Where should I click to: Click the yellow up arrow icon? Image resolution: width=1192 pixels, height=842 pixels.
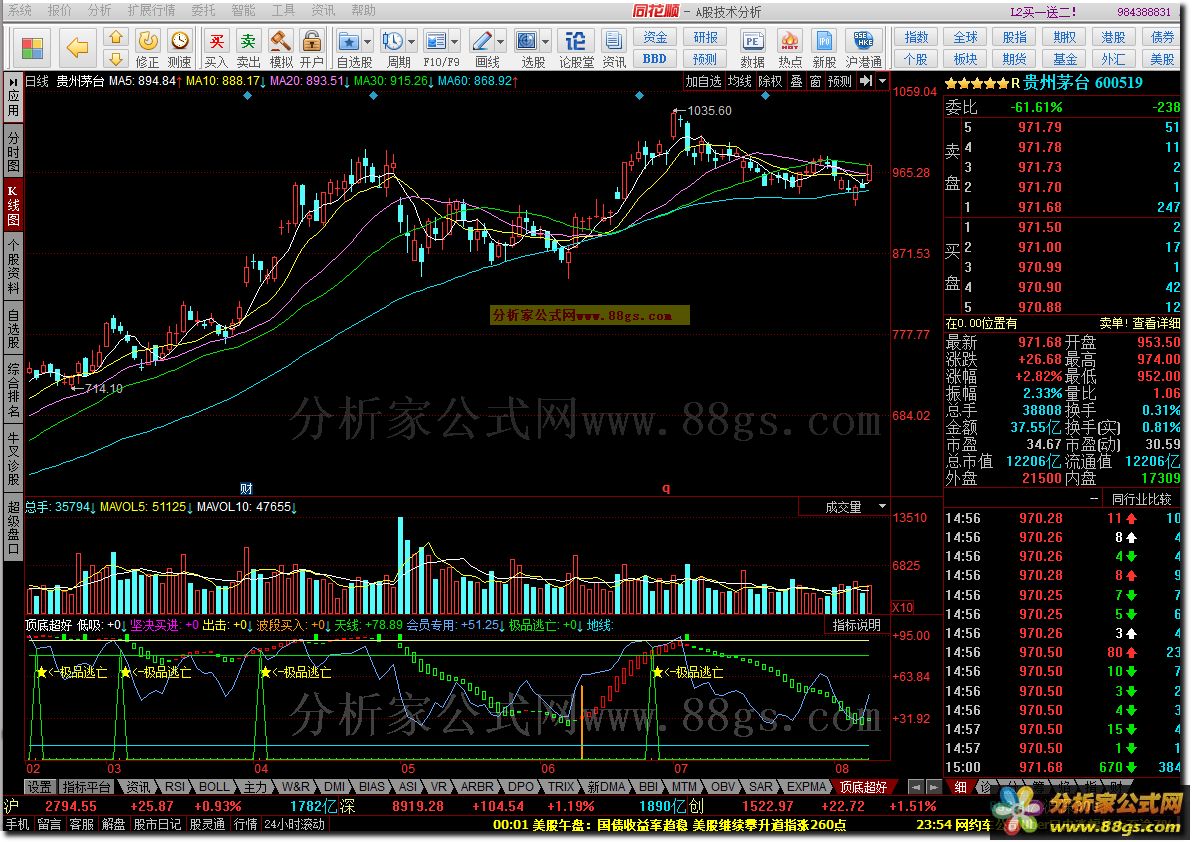point(116,37)
